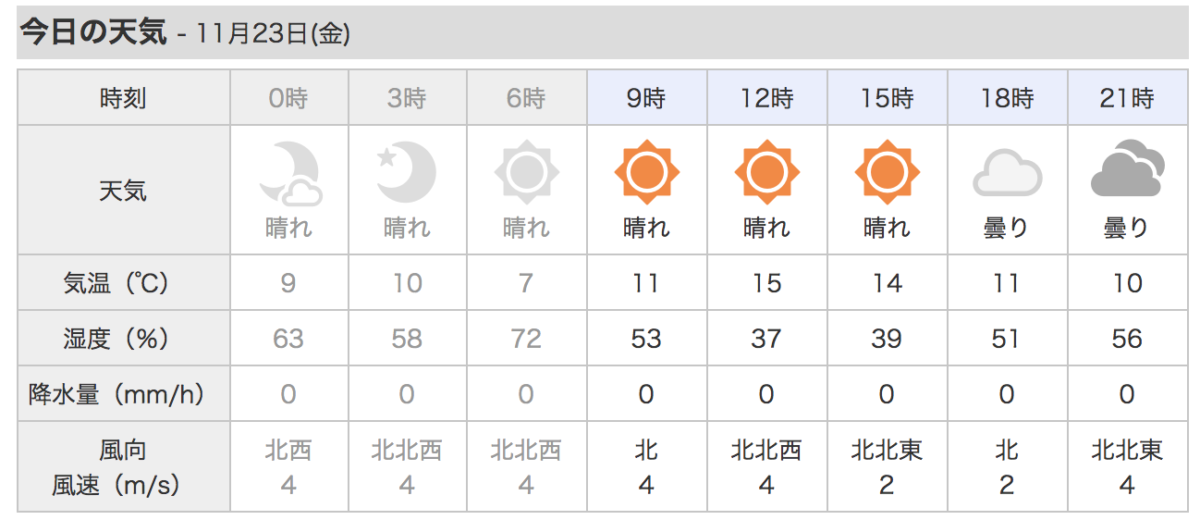The width and height of the screenshot is (1200, 520).
Task: Click the greyed-out sun icon at 6時
Action: 526,172
